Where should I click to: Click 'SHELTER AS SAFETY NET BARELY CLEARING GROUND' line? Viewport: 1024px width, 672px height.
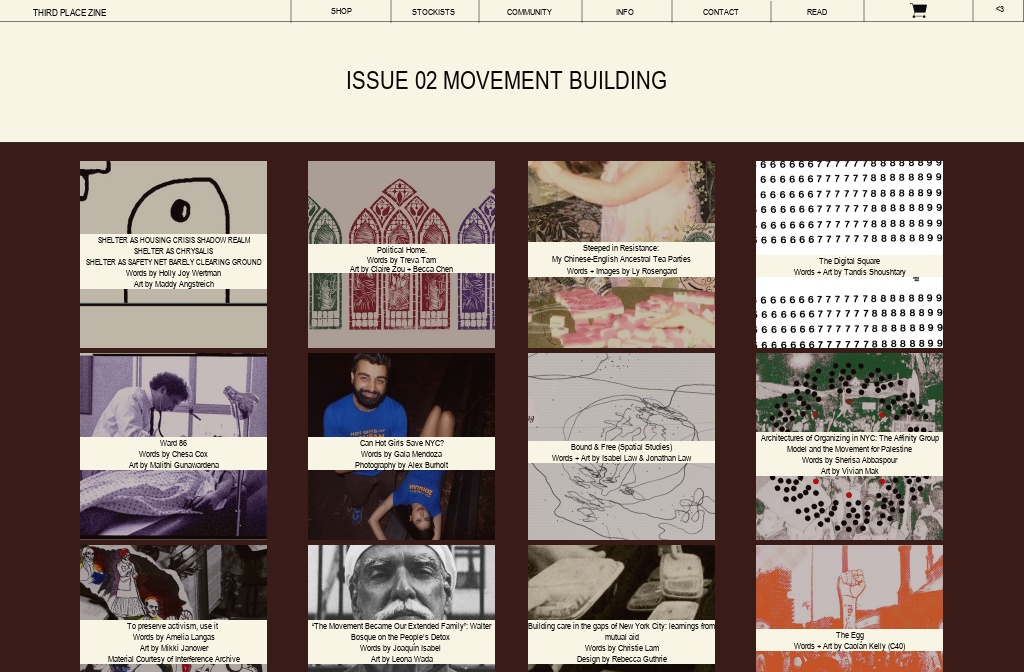(x=173, y=262)
